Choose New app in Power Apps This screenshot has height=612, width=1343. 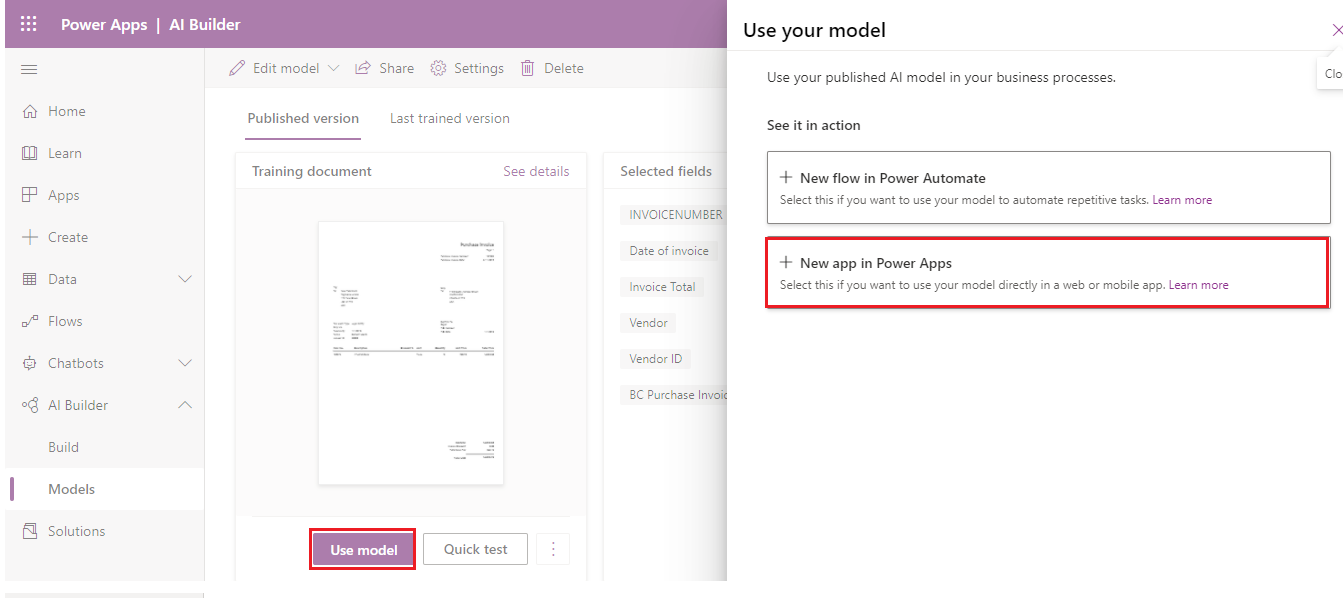point(1048,272)
